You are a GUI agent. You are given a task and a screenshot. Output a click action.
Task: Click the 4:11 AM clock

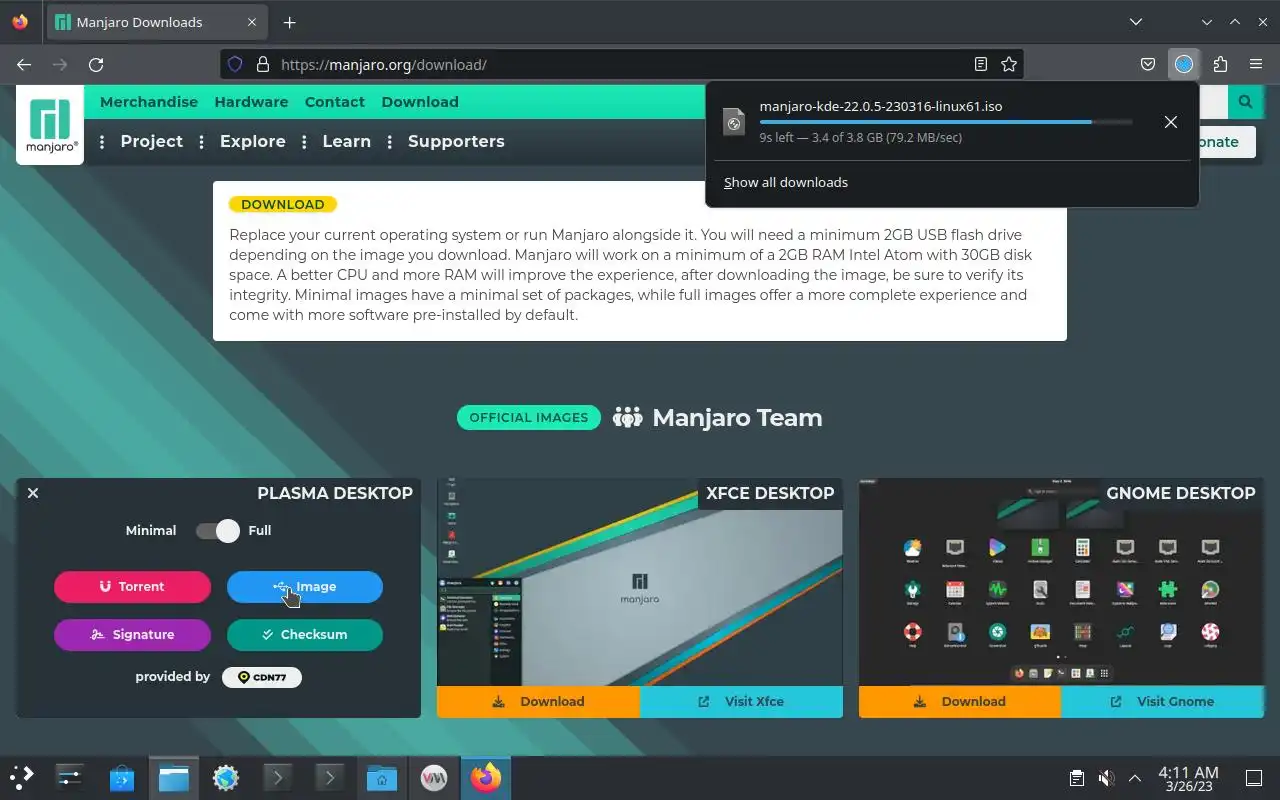point(1188,772)
